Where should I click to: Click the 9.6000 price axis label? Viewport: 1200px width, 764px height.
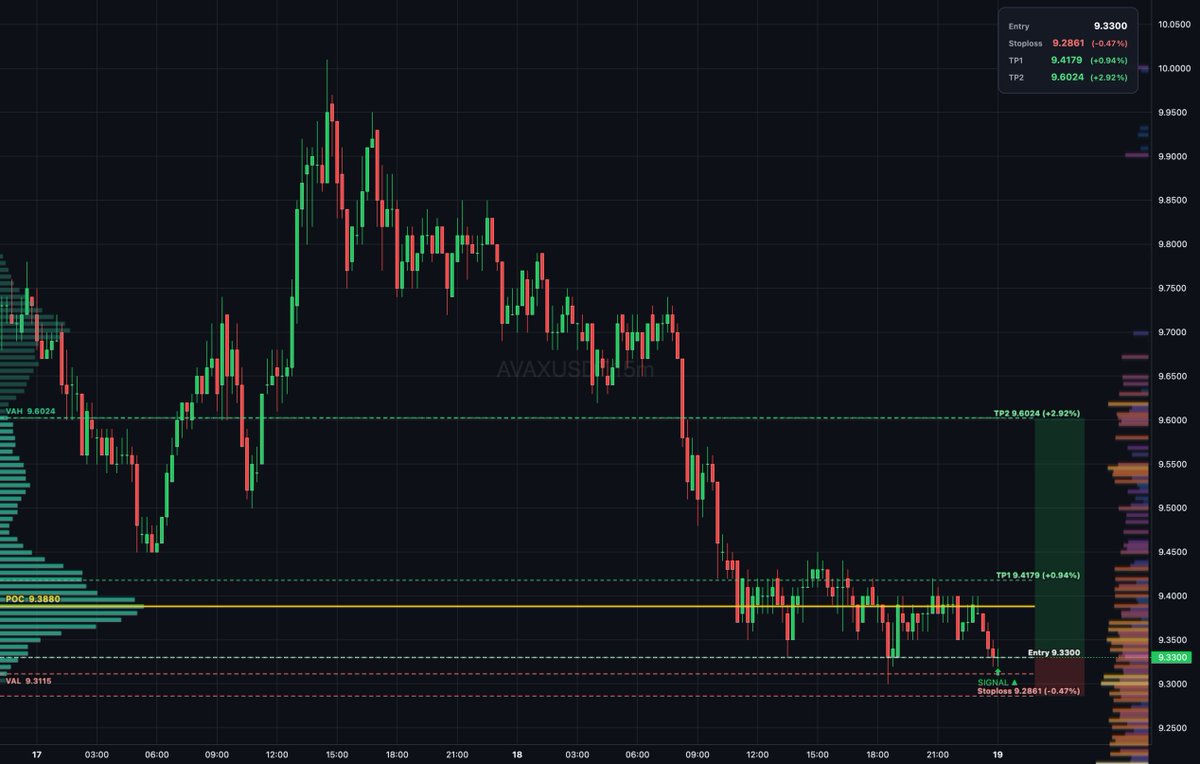[x=1172, y=420]
